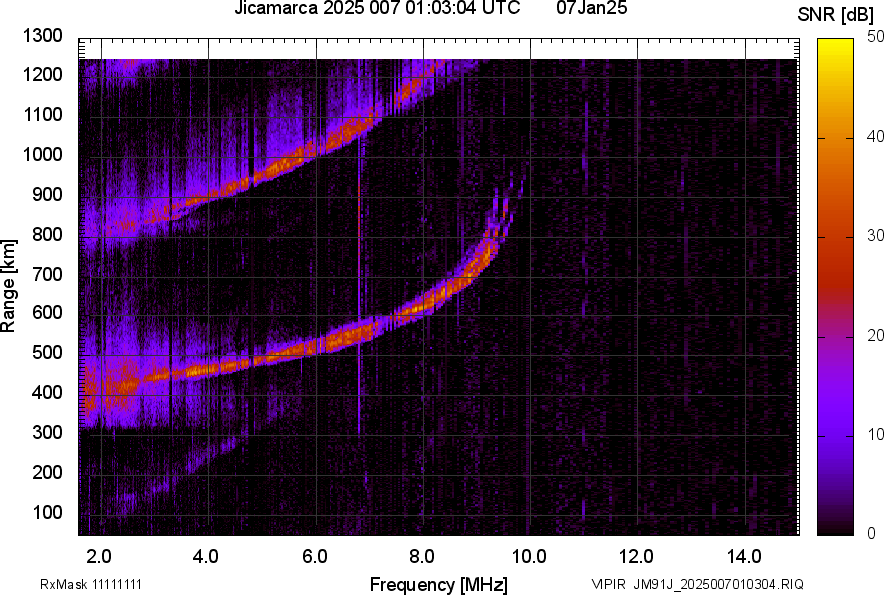Click range tick label '1300'

pos(43,36)
